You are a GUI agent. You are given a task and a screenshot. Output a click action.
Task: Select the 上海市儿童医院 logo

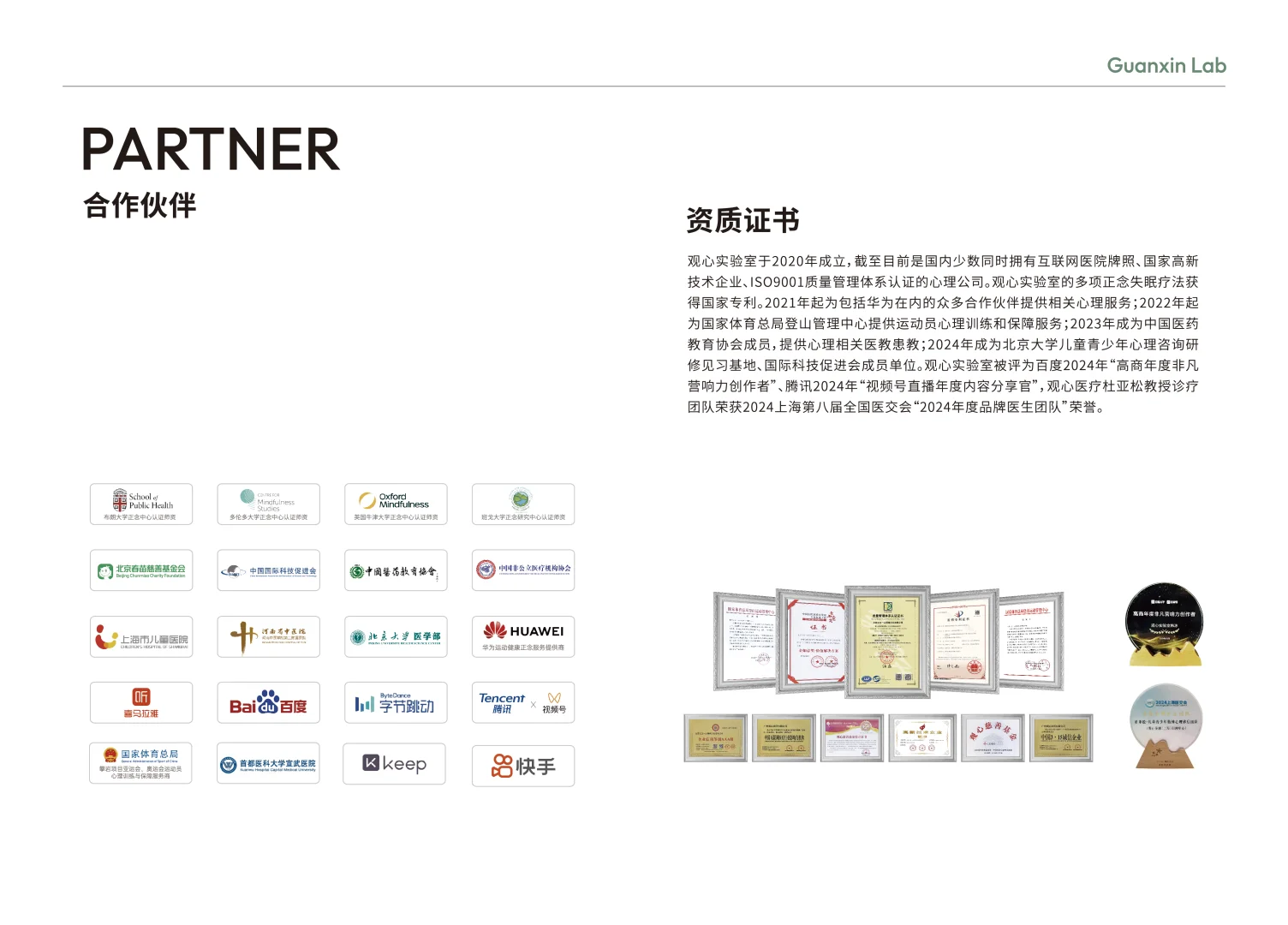point(141,637)
